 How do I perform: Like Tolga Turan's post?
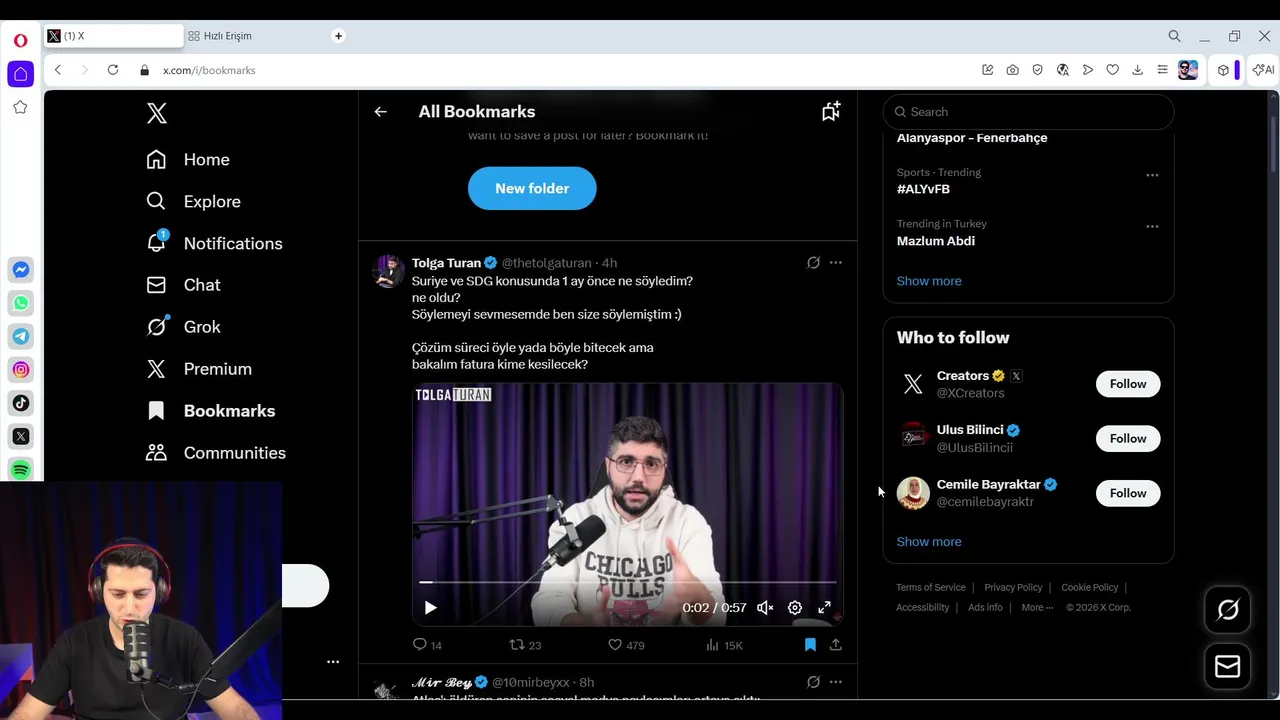point(626,645)
